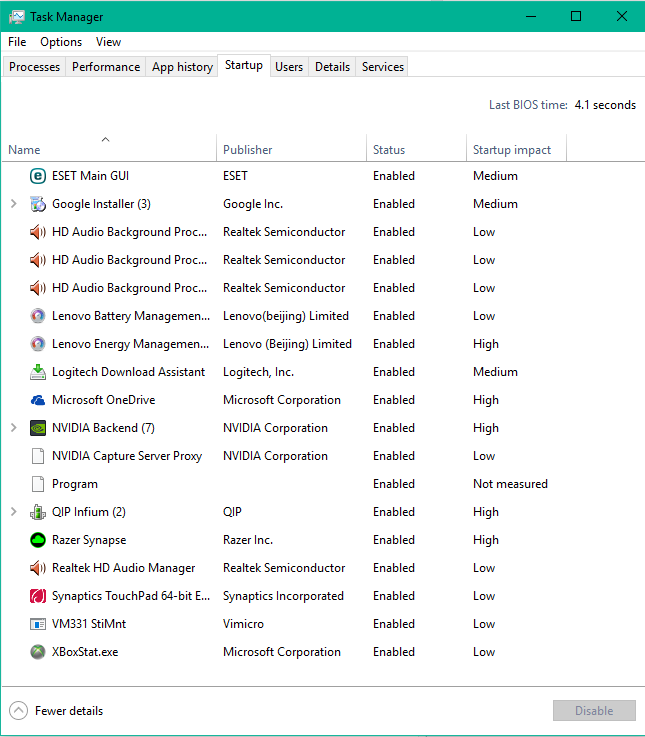
Task: Click the Task Manager title bar icon
Action: coord(16,17)
